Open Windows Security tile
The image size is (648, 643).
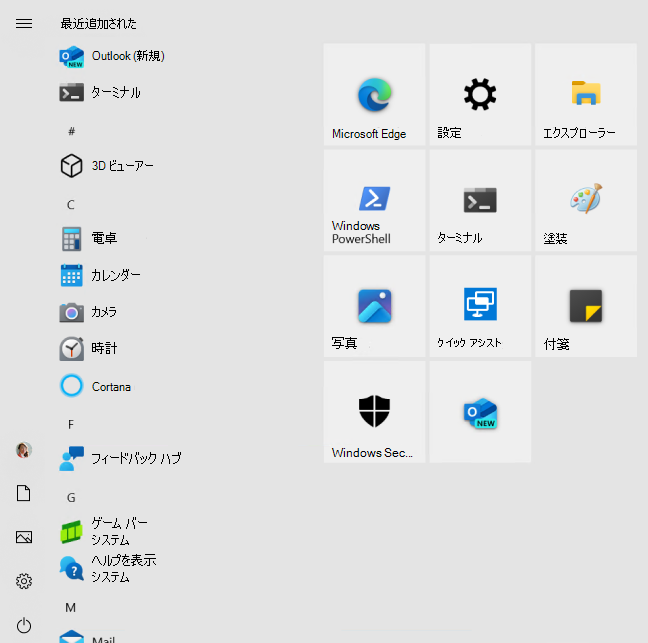click(x=374, y=412)
